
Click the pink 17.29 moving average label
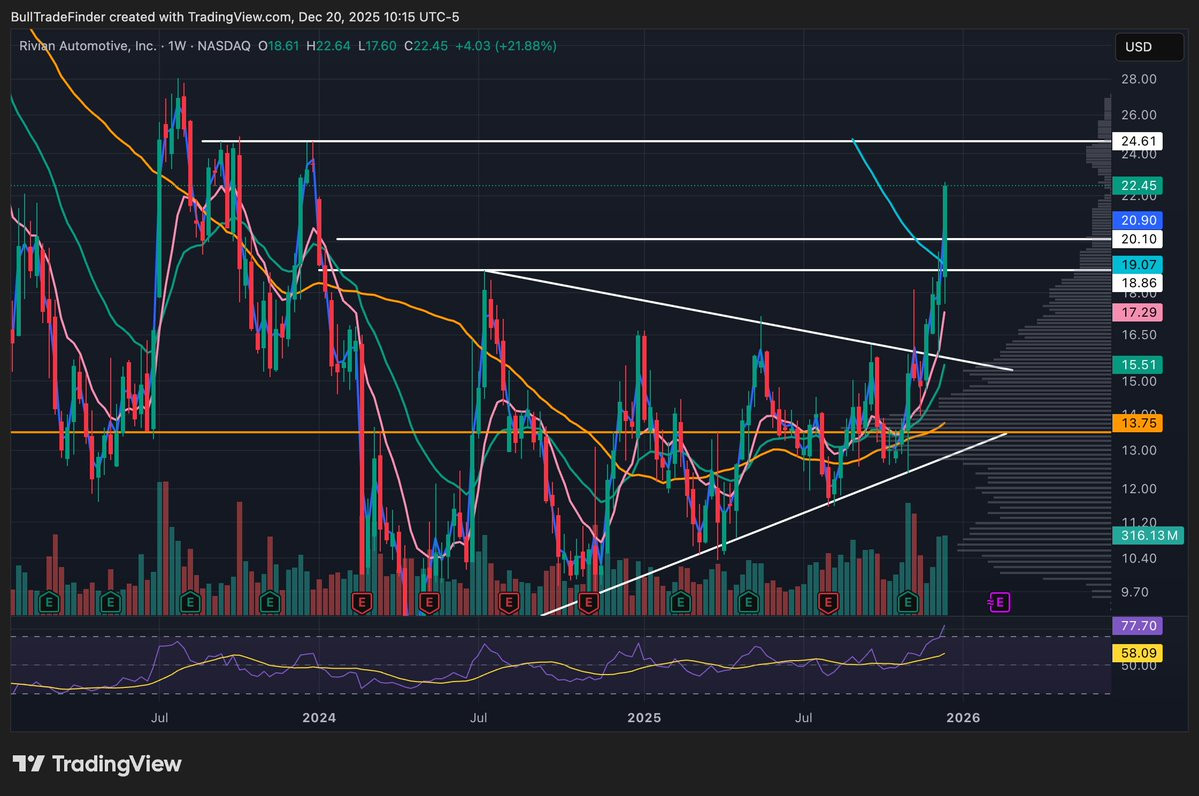point(1137,312)
